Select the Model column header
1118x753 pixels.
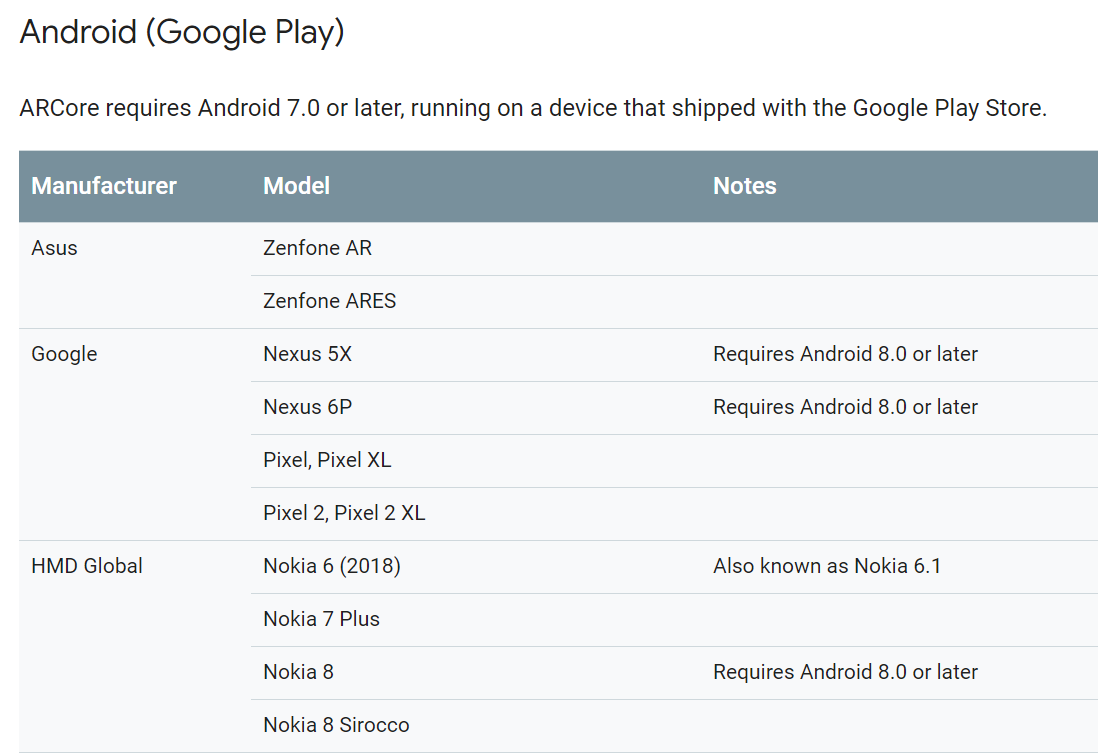[296, 186]
